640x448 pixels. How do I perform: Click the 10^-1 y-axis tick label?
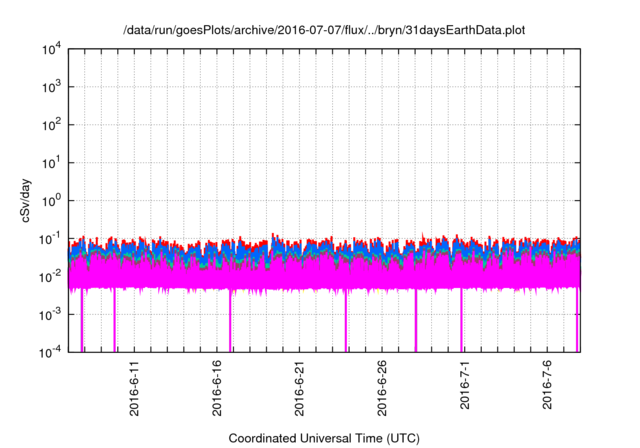click(x=50, y=239)
